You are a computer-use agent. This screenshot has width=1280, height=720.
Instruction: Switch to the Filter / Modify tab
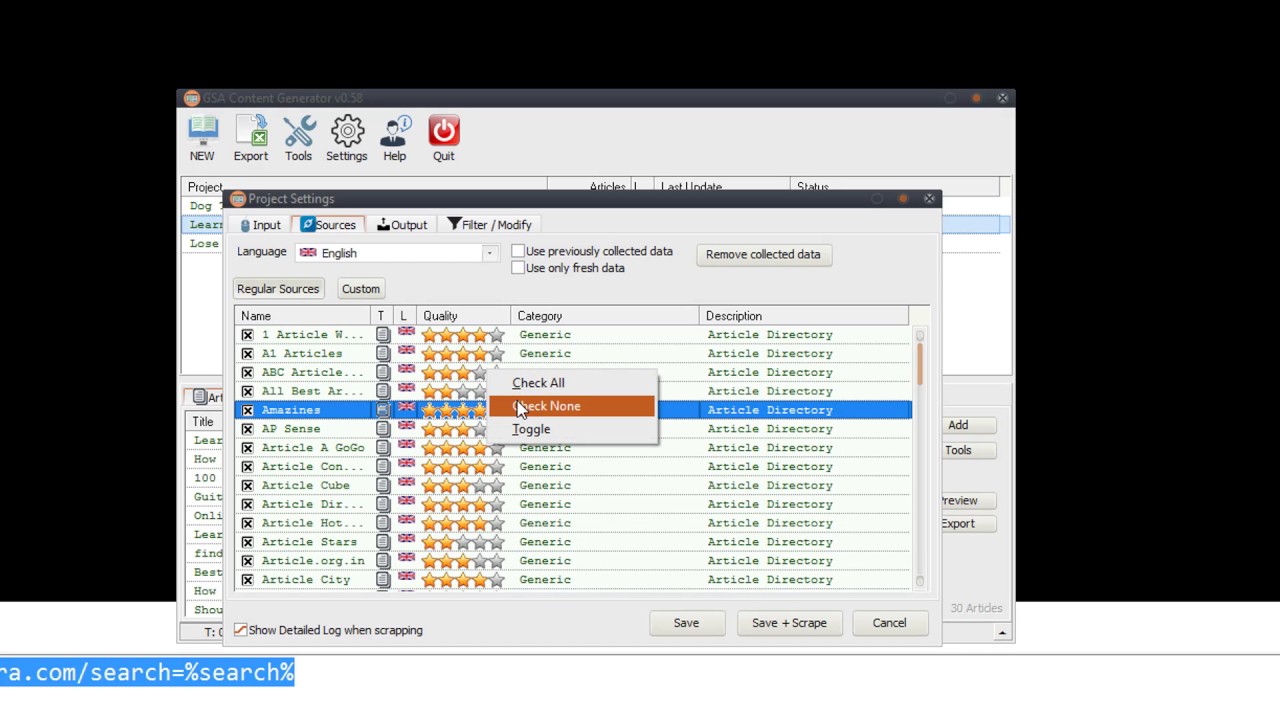pyautogui.click(x=489, y=225)
